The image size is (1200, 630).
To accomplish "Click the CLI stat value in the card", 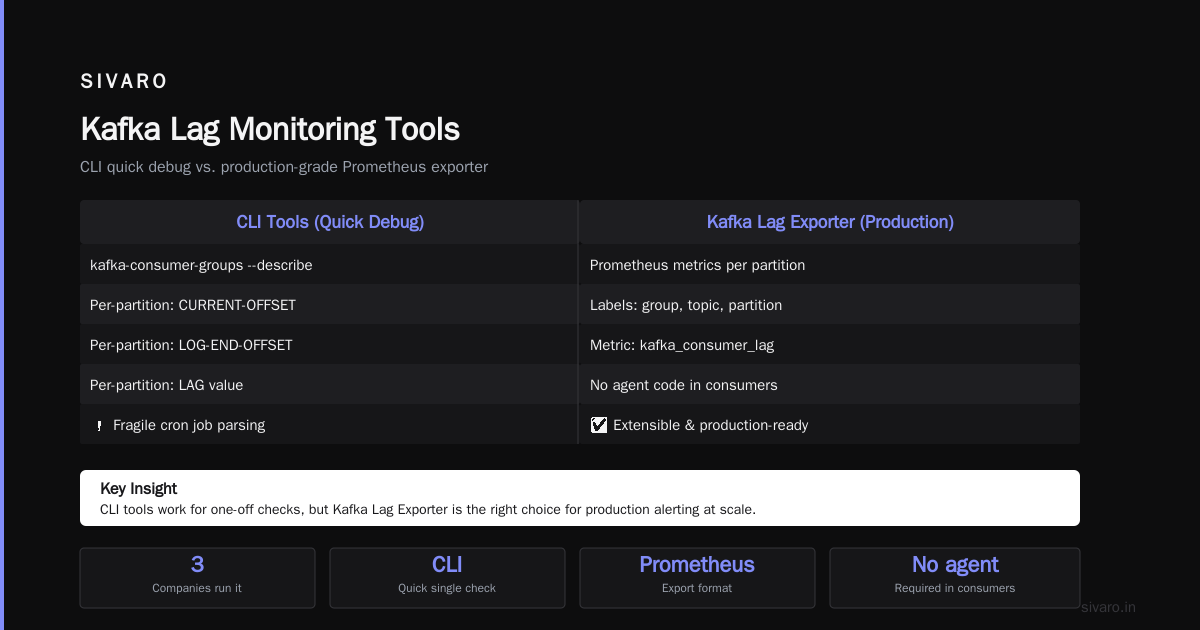I will click(447, 565).
